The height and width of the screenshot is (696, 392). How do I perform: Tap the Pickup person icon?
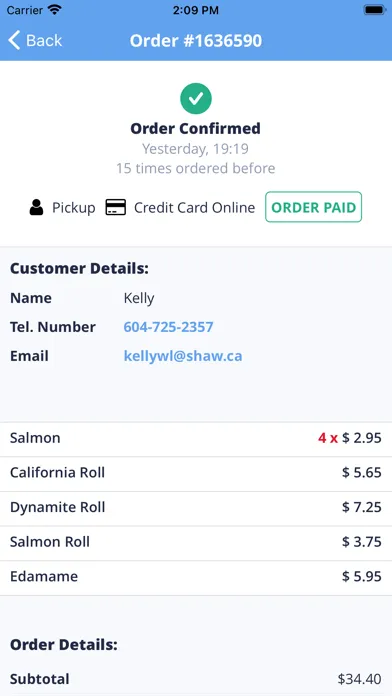tap(36, 207)
